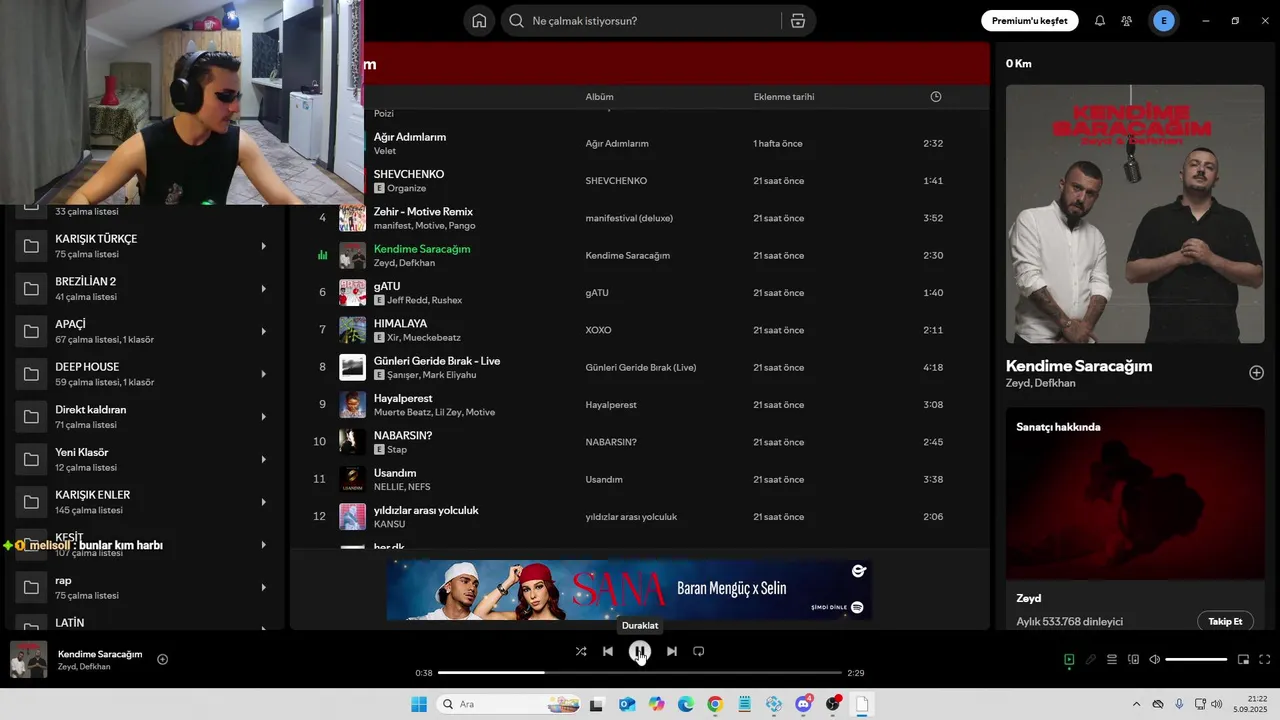The width and height of the screenshot is (1280, 720).
Task: Select the NABARSIN? track
Action: coord(640,442)
